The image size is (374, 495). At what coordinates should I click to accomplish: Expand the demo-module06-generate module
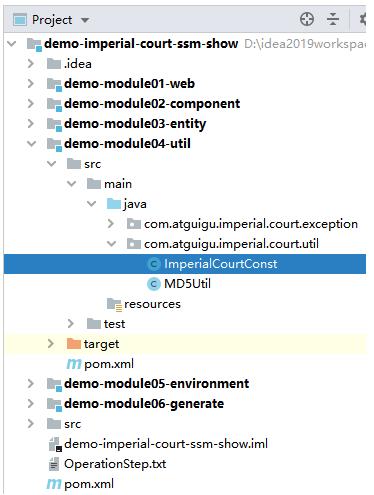coord(31,404)
